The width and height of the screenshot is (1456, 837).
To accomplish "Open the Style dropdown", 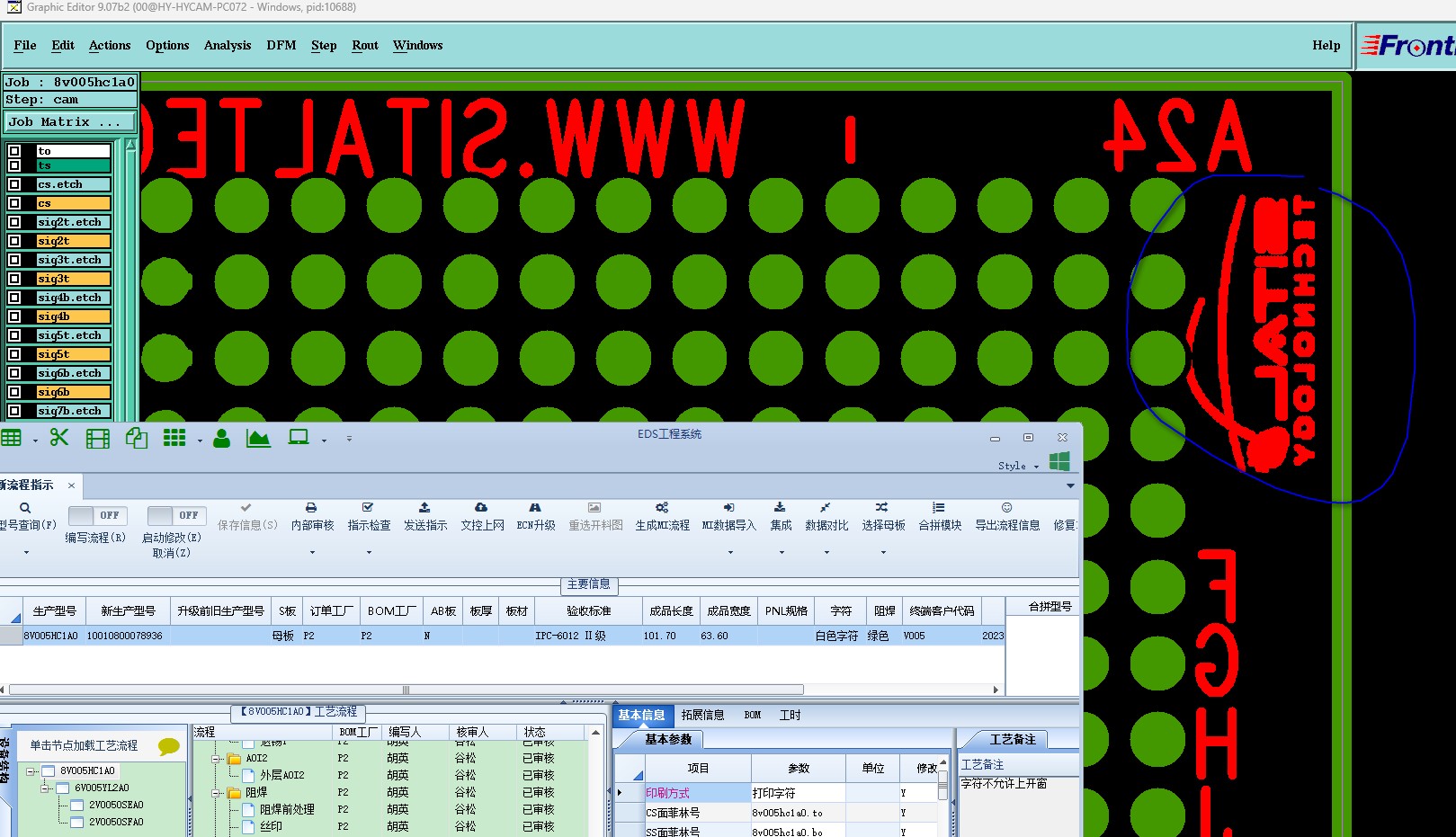I will pos(1018,466).
